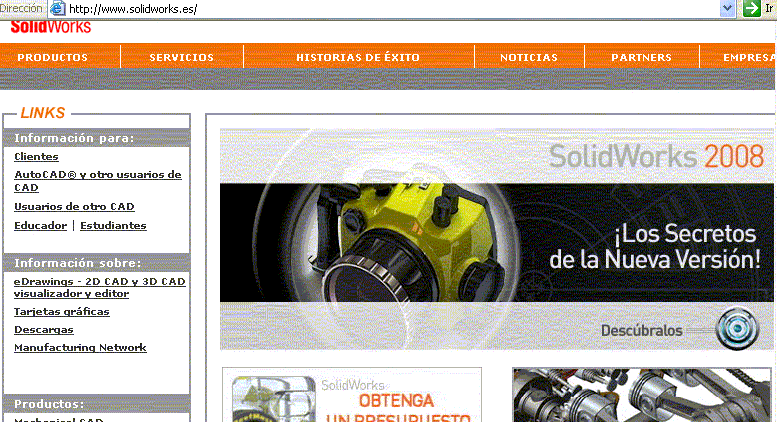Open the NOTICIAS menu
777x422 pixels.
pyautogui.click(x=529, y=57)
